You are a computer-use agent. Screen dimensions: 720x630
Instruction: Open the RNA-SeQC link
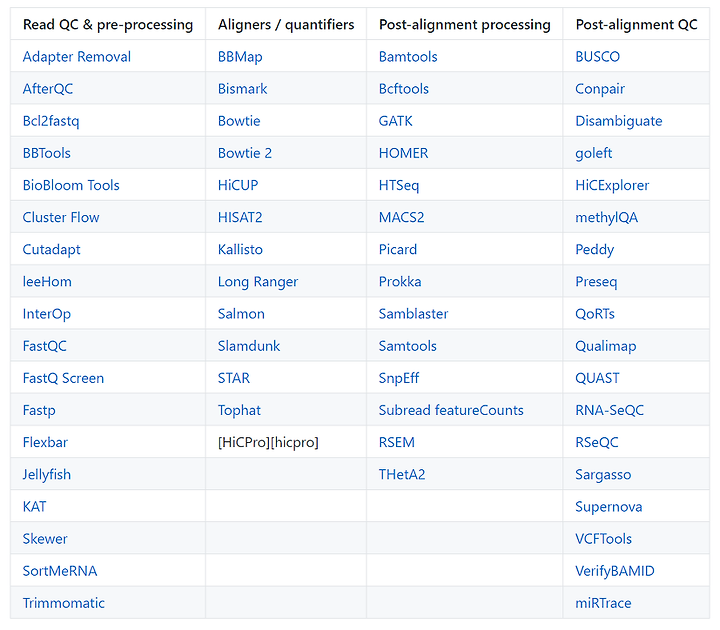pos(610,410)
